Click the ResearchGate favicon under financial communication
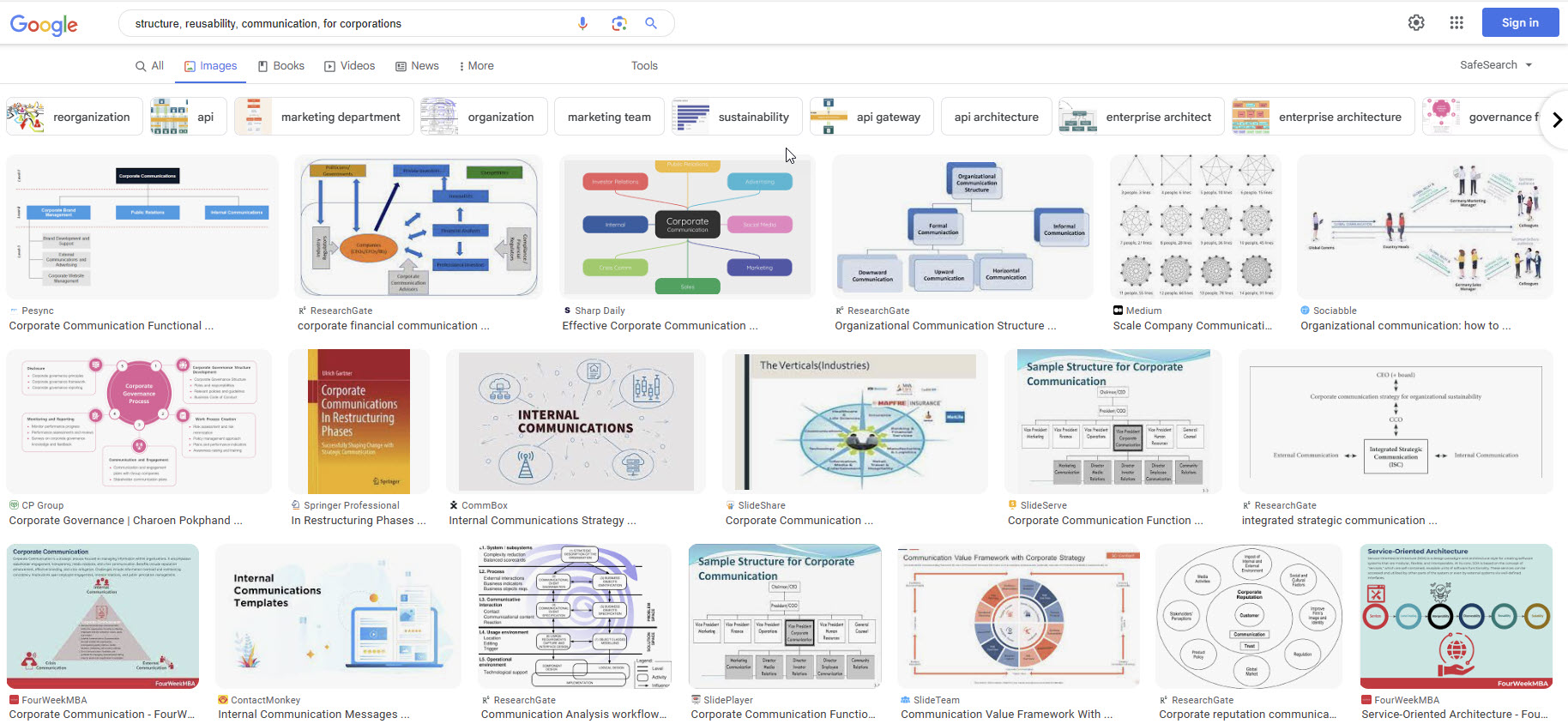The image size is (1568, 724). click(302, 311)
